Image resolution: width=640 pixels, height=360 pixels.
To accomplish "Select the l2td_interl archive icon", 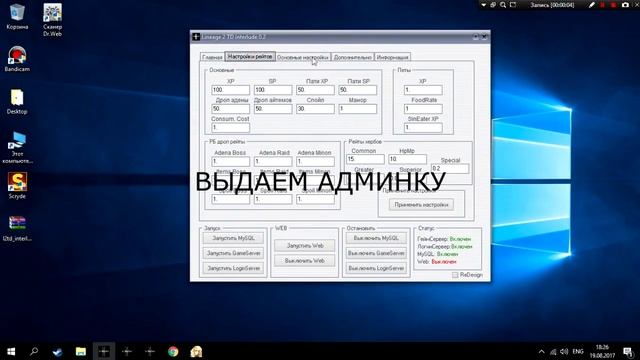I will point(17,228).
